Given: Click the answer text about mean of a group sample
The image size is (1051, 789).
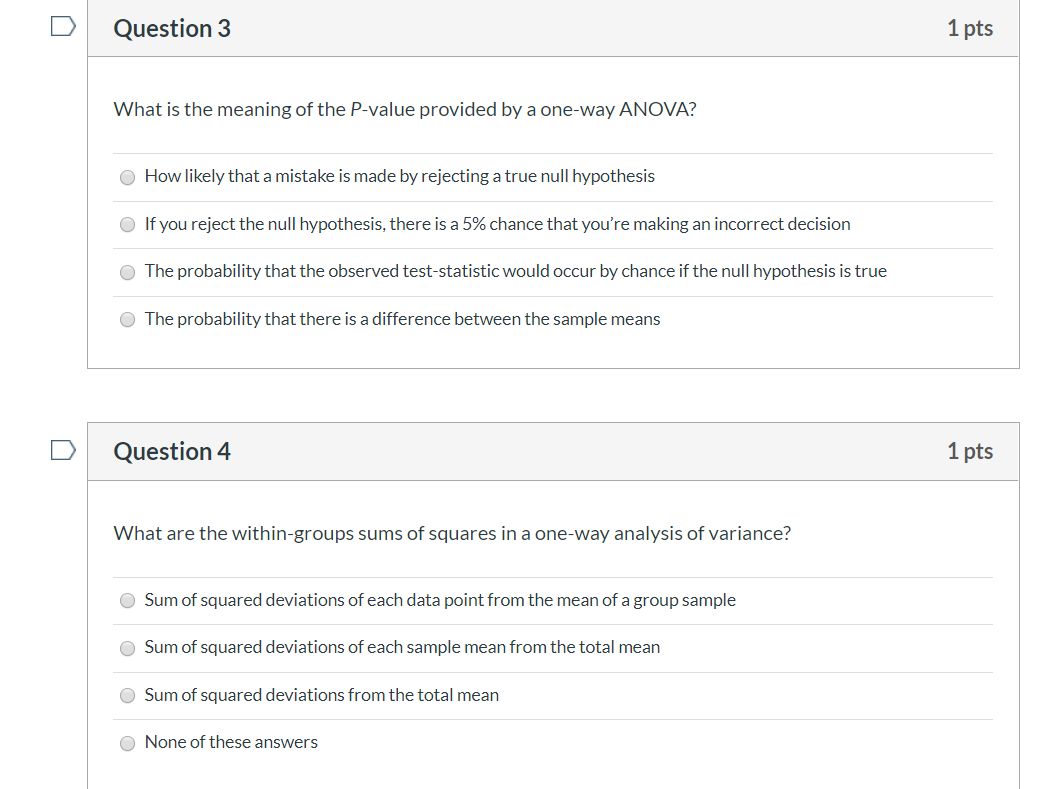Looking at the screenshot, I should [x=440, y=600].
